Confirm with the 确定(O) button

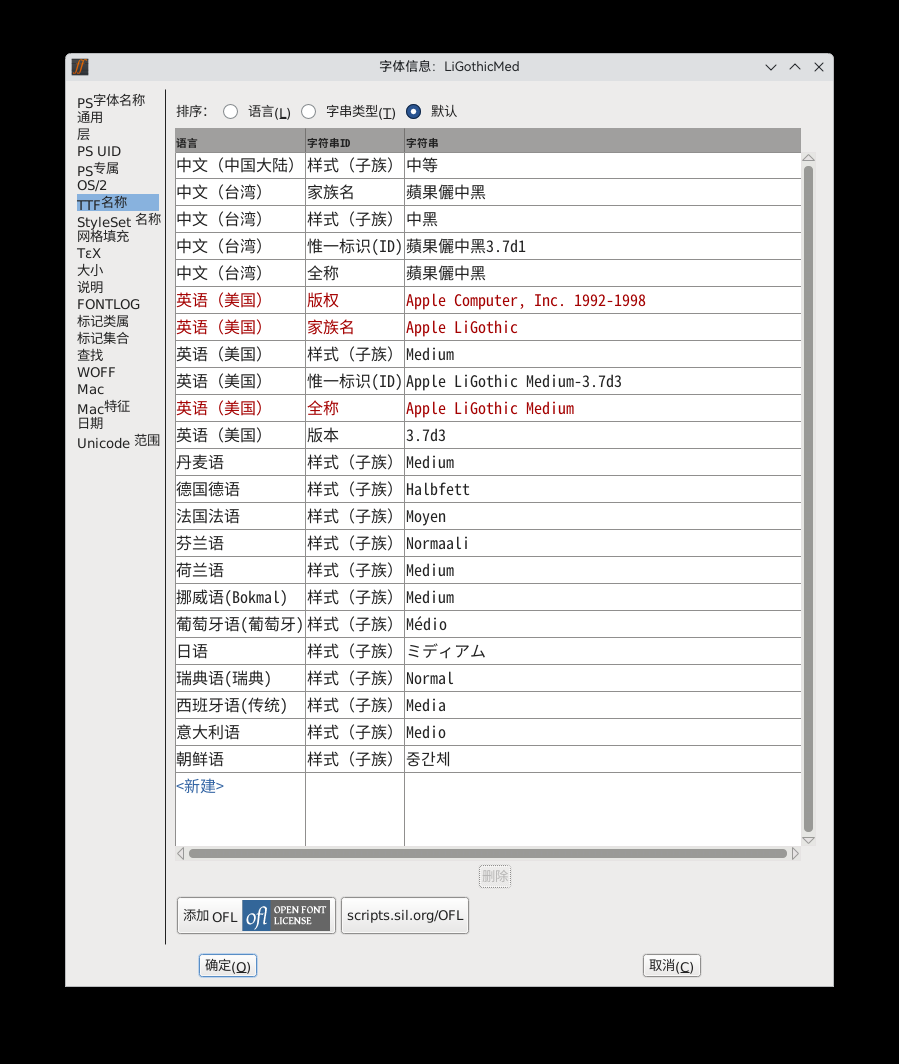click(228, 966)
